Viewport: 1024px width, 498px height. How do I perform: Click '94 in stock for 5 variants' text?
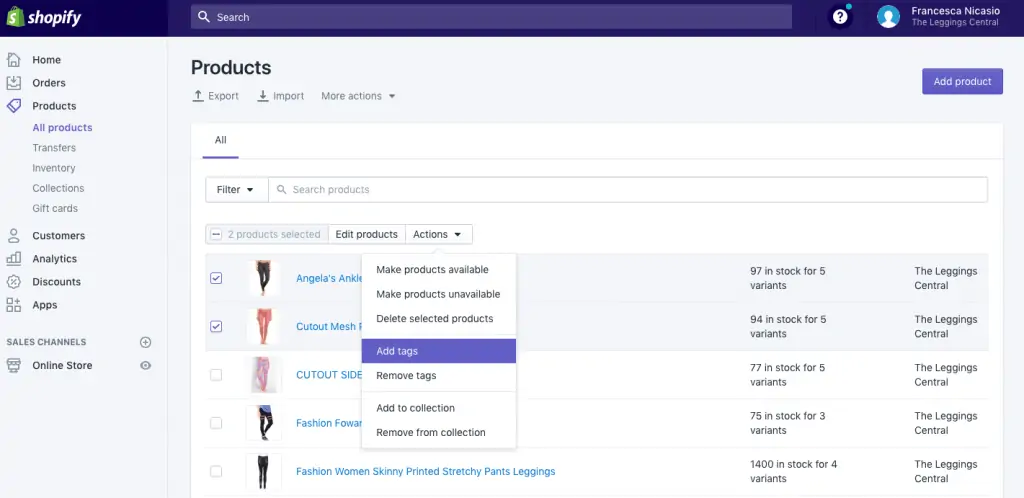[x=788, y=326]
